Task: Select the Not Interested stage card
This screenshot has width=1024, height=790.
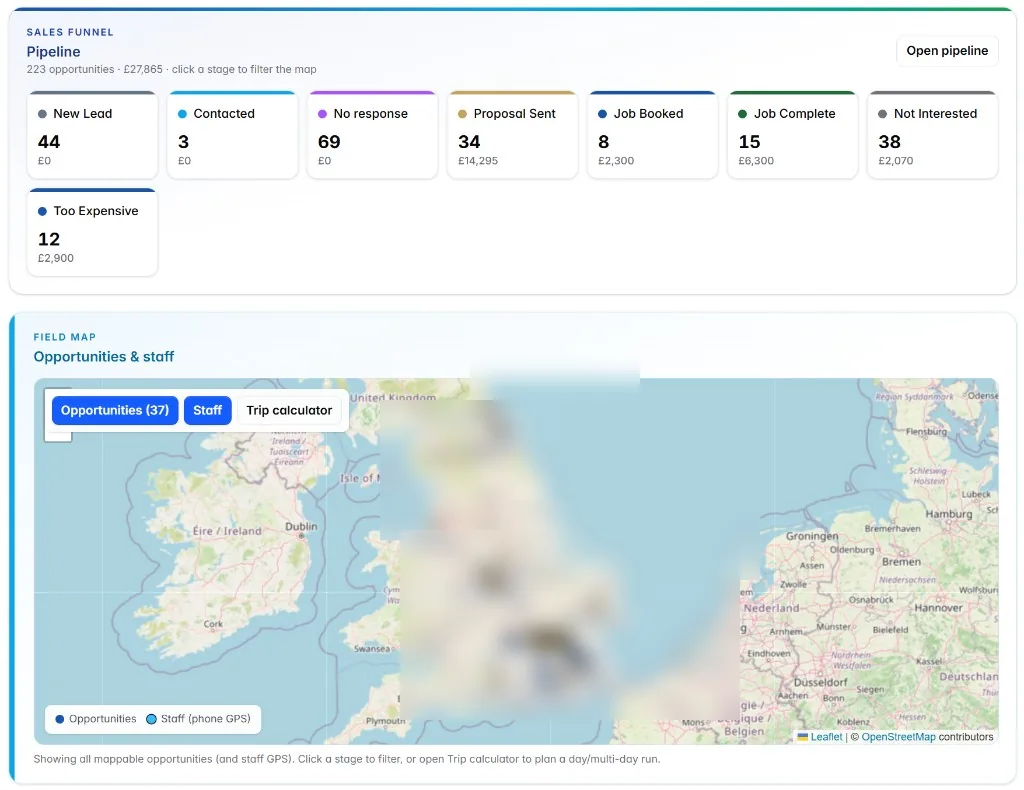Action: 933,135
